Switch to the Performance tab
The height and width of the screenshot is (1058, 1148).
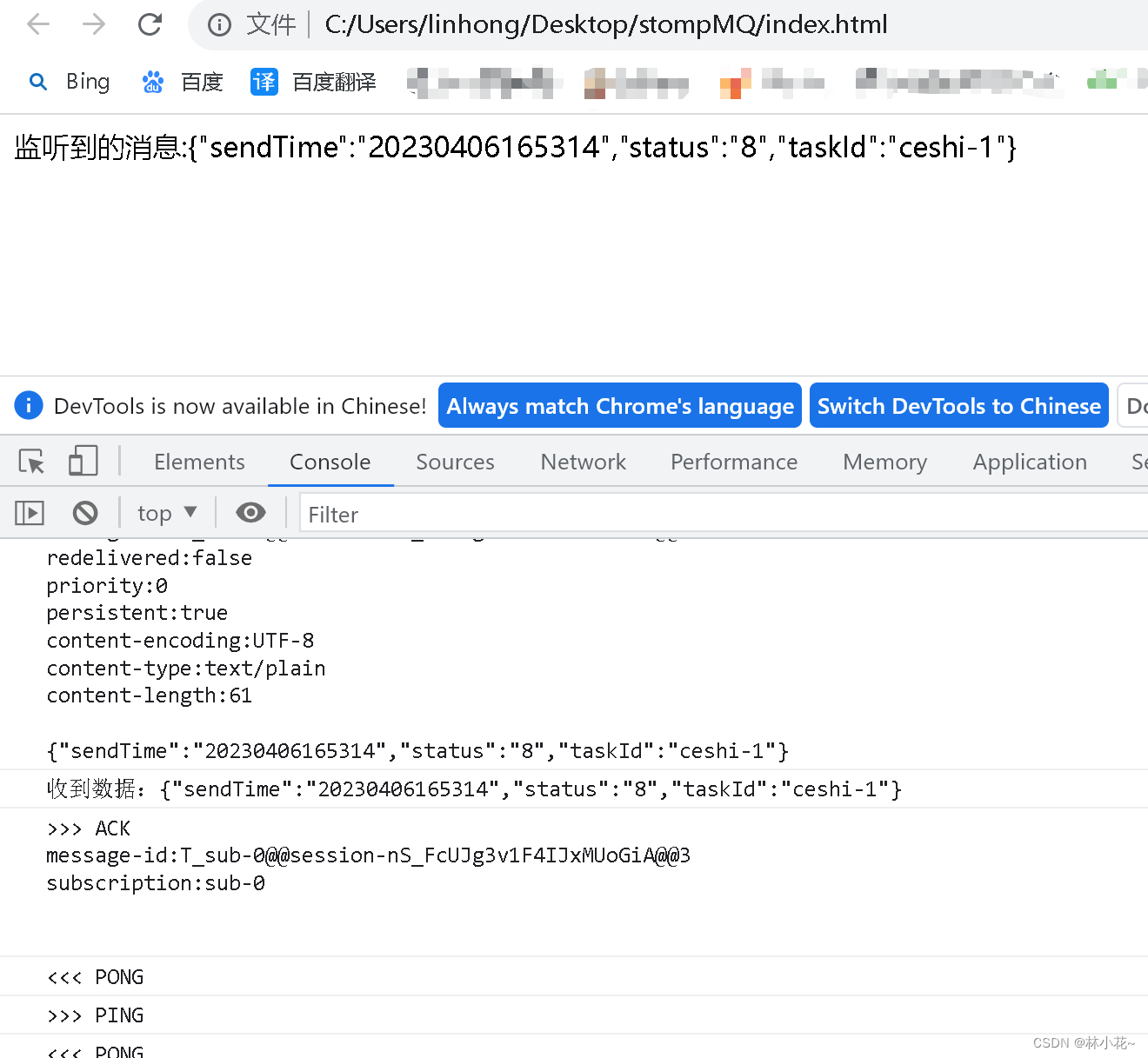(734, 462)
